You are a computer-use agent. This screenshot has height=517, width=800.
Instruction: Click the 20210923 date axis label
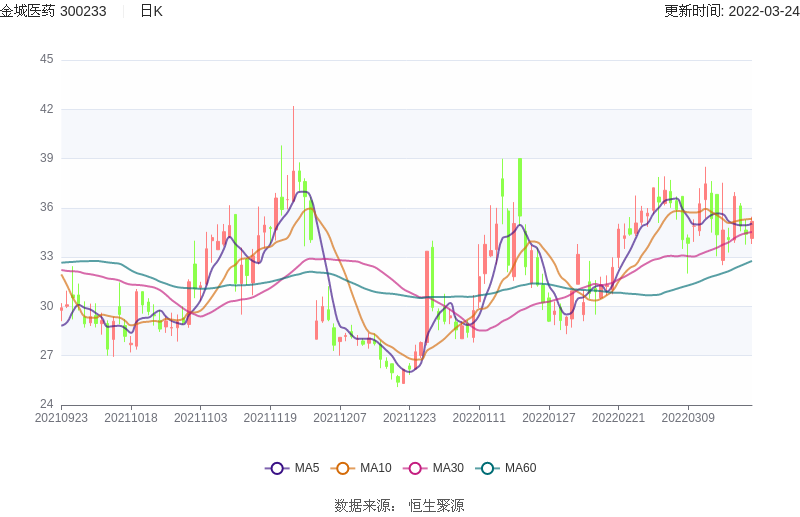[61, 417]
